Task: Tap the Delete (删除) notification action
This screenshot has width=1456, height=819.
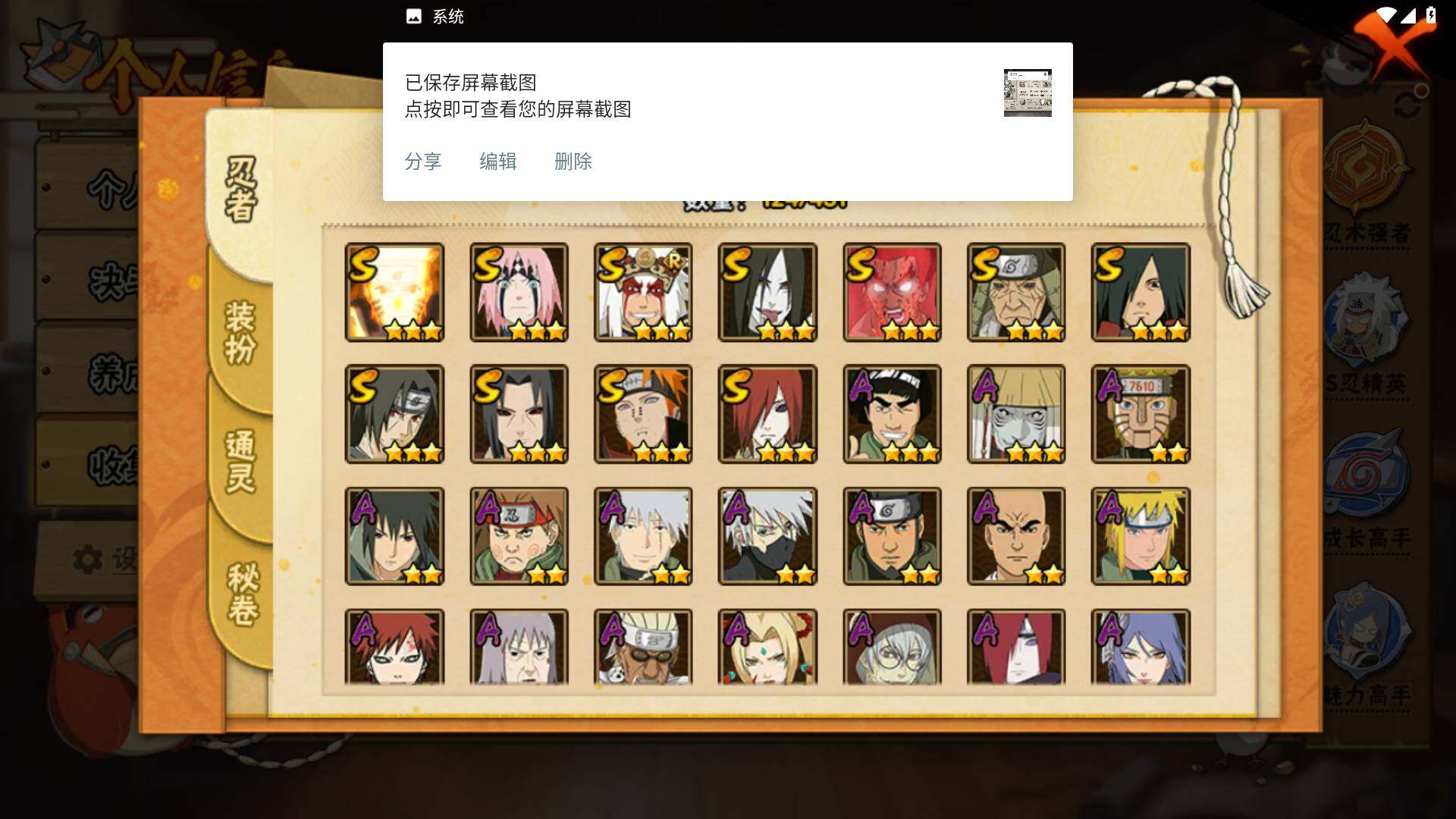Action: click(573, 162)
